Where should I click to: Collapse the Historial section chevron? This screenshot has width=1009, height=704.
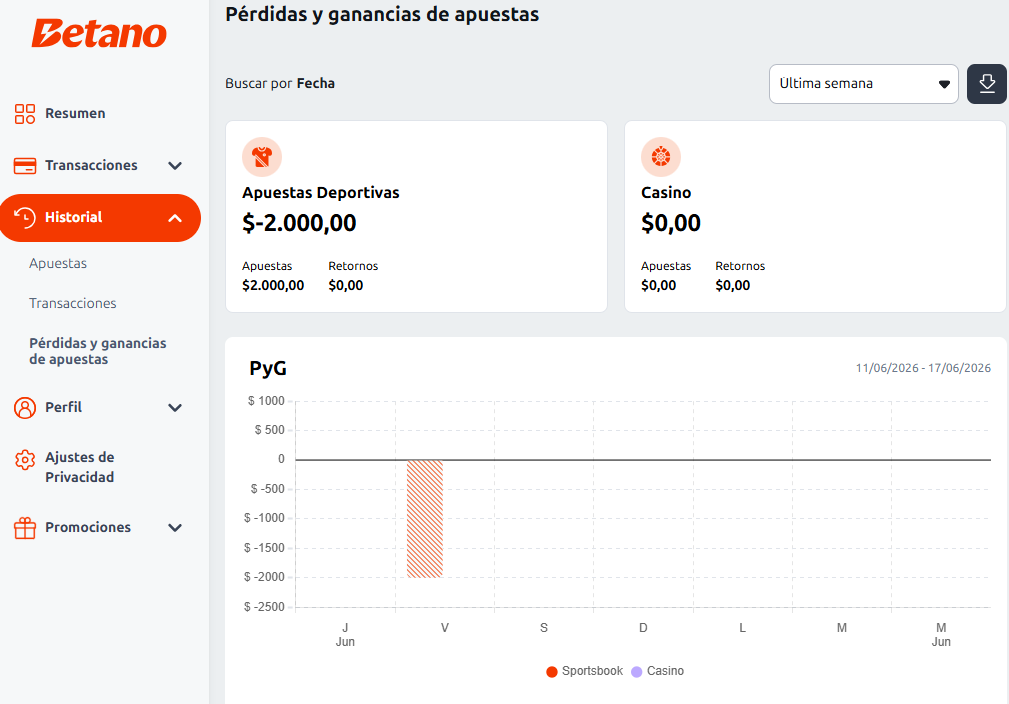pos(174,218)
